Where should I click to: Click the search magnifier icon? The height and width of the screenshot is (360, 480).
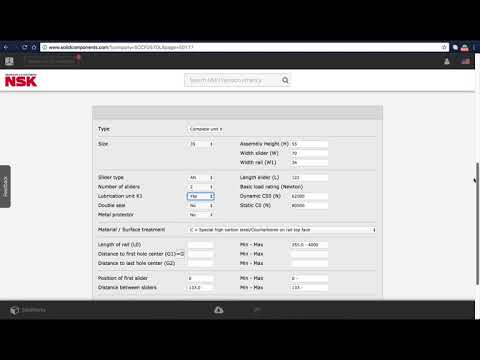285,80
